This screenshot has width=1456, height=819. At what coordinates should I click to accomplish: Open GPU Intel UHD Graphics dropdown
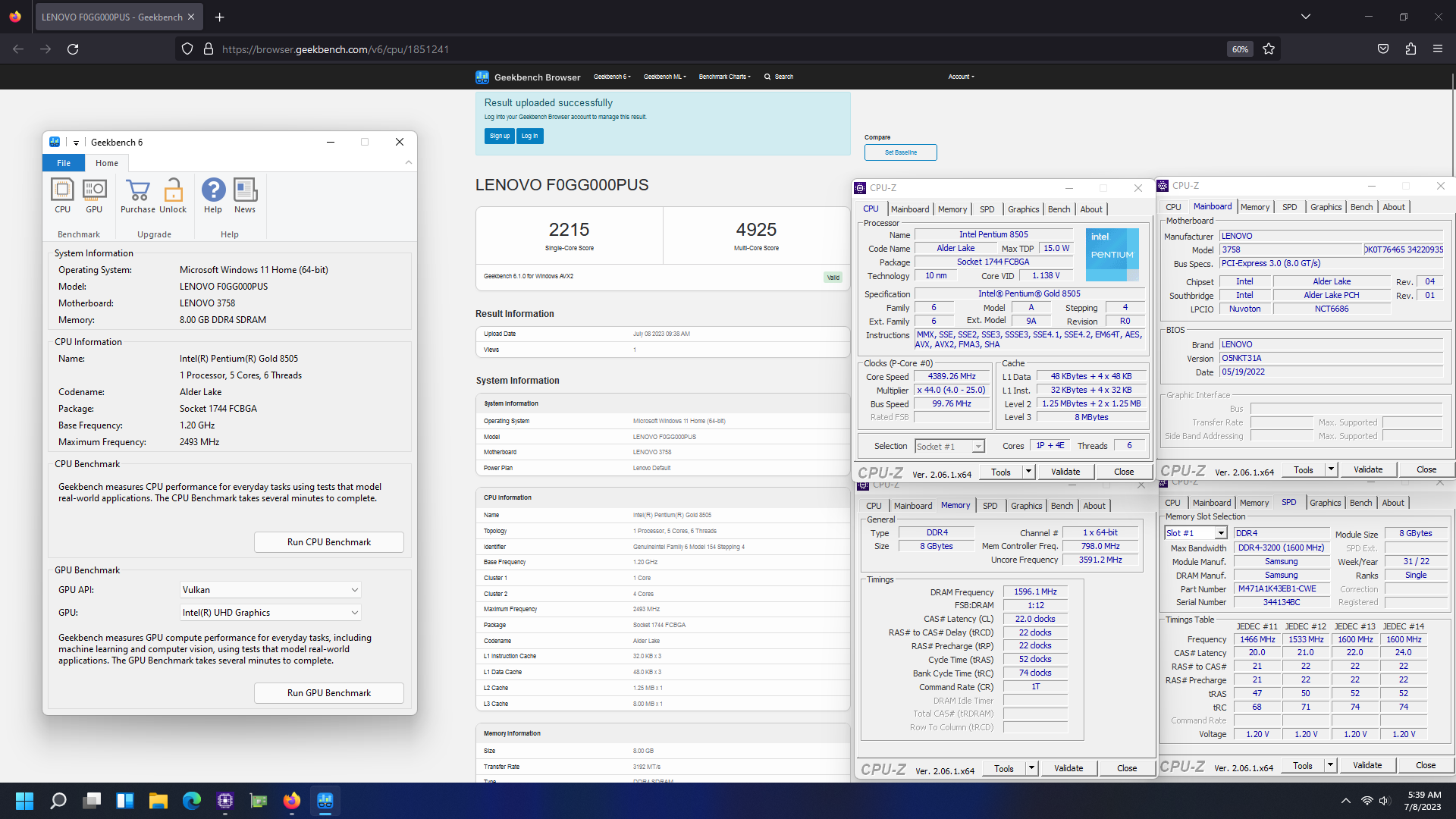[x=270, y=613]
